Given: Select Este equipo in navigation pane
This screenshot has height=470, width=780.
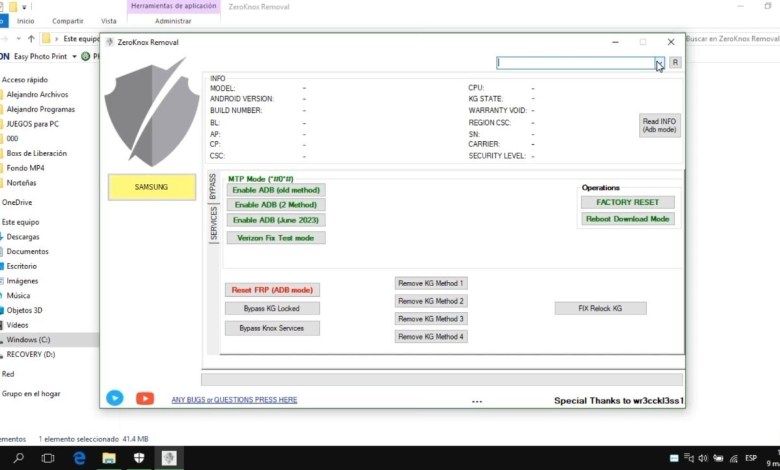Looking at the screenshot, I should tap(20, 222).
